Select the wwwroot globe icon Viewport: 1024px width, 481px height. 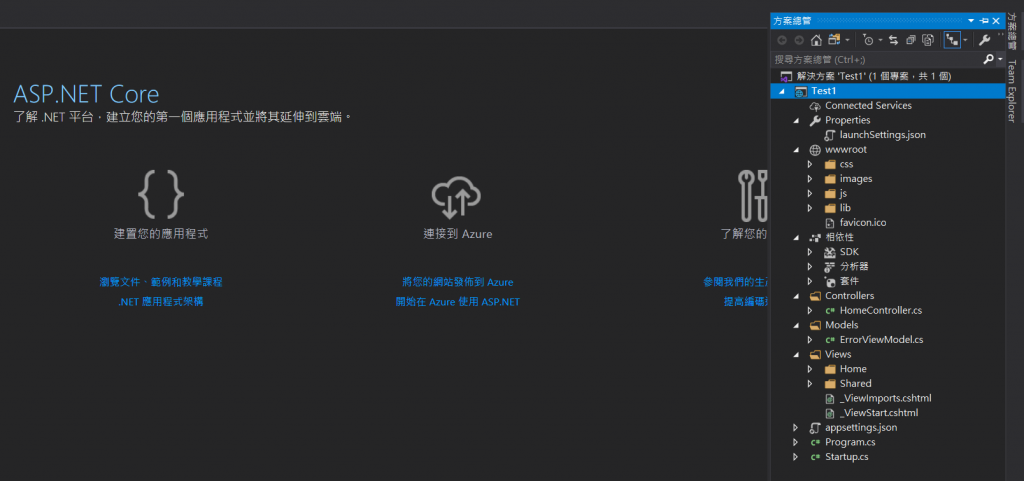click(814, 149)
